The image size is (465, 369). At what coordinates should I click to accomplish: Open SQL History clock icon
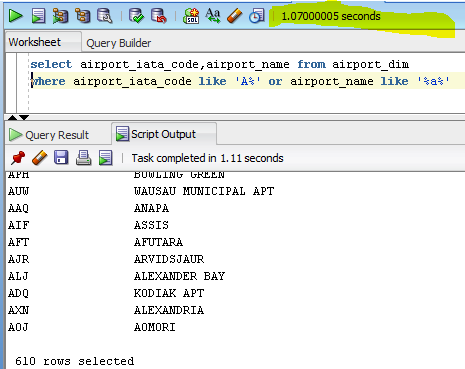256,16
